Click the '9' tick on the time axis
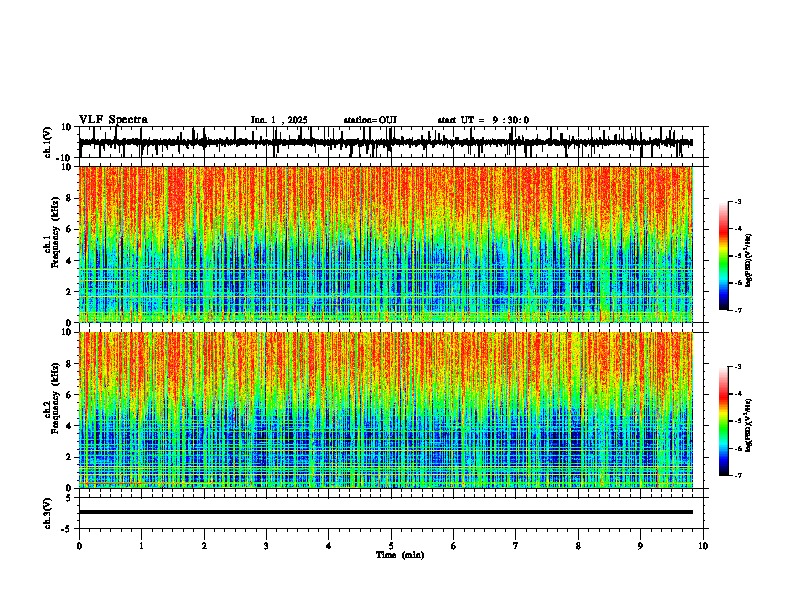792x612 pixels. click(640, 545)
